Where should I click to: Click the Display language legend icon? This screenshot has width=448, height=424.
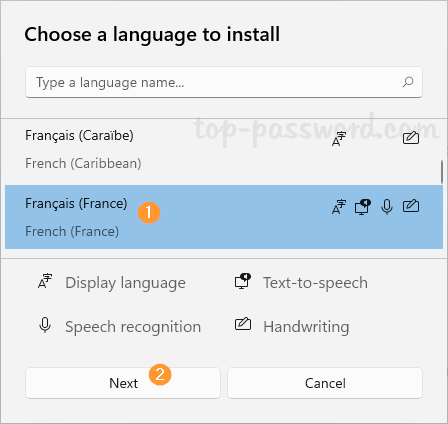click(45, 281)
